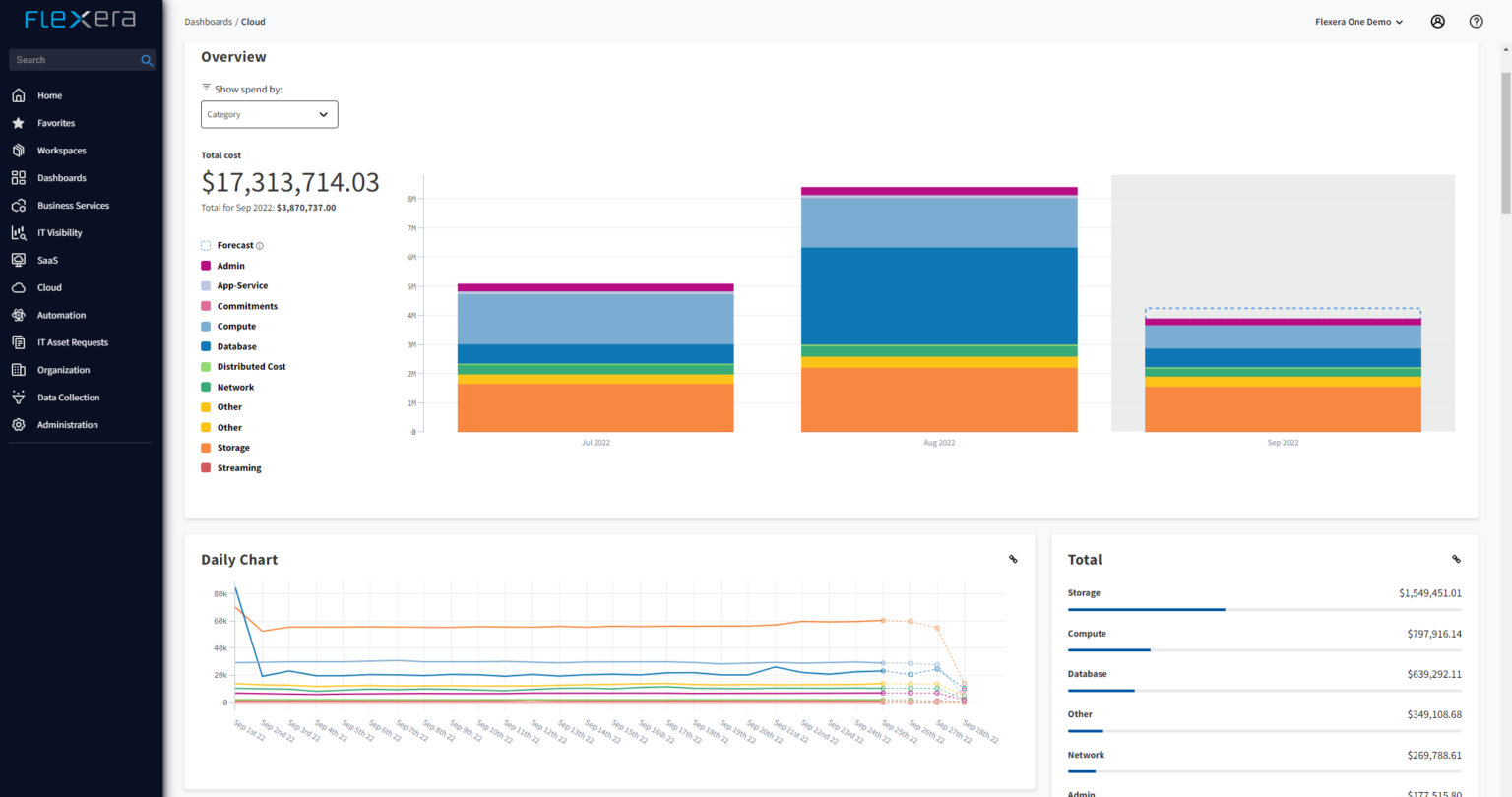Viewport: 1512px width, 797px height.
Task: Click the Flexera logo
Action: [80, 19]
